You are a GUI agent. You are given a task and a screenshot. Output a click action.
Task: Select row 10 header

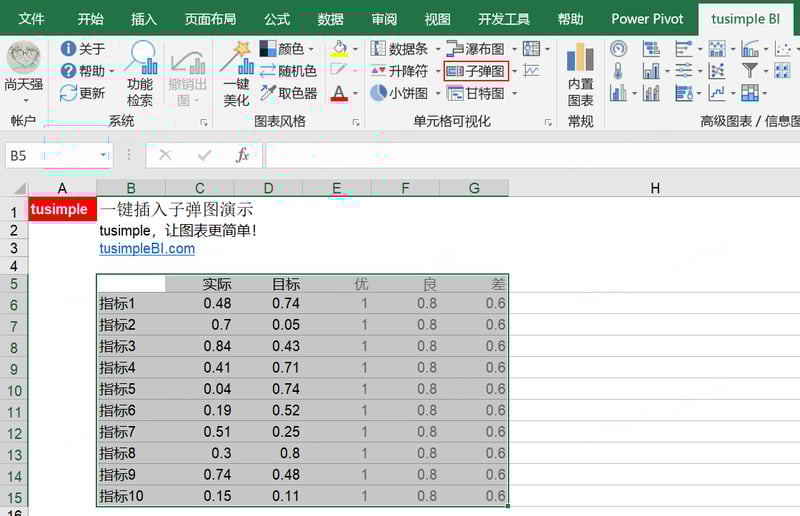tap(14, 391)
